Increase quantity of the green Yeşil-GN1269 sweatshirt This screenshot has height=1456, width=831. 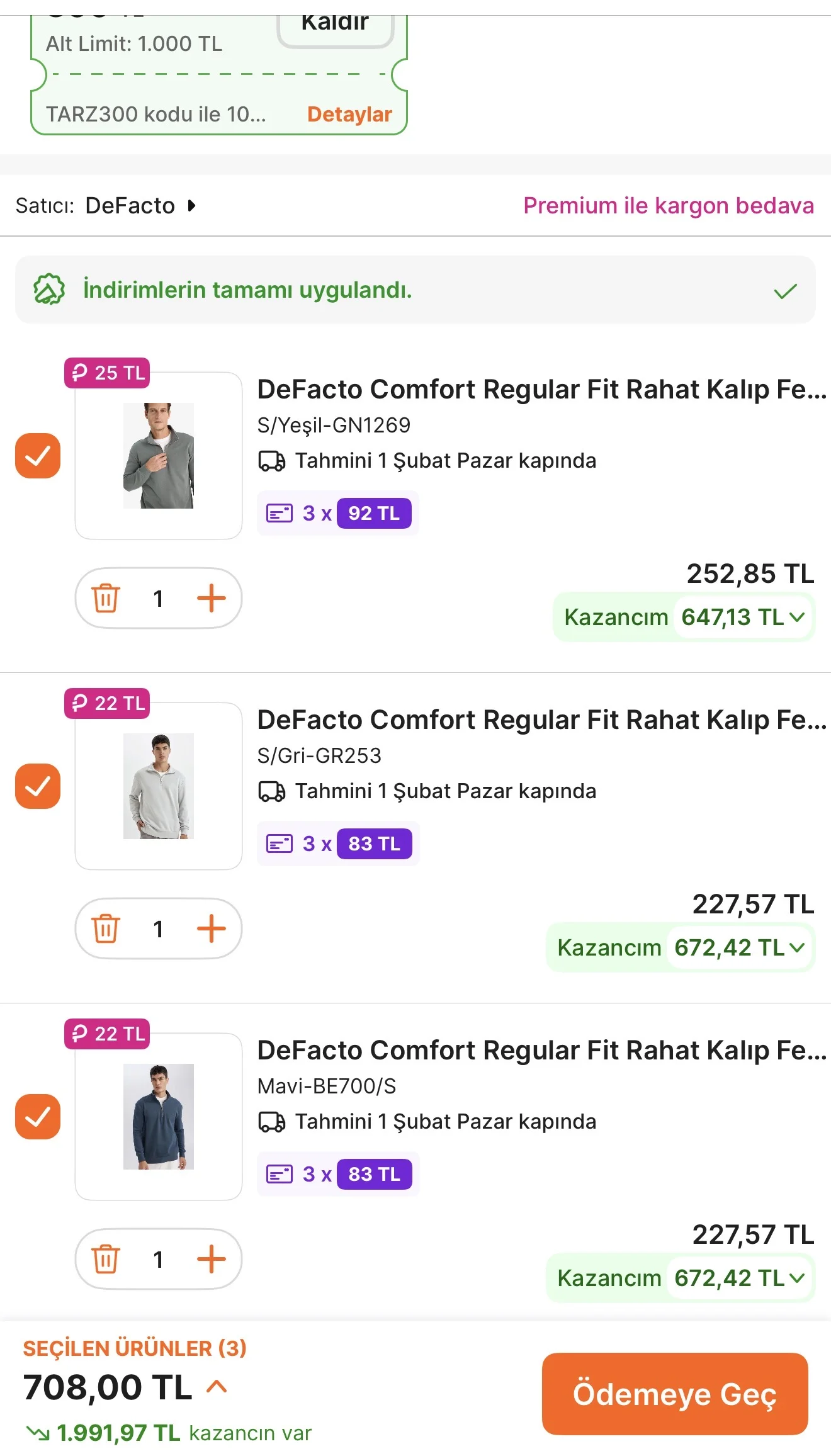pyautogui.click(x=211, y=598)
